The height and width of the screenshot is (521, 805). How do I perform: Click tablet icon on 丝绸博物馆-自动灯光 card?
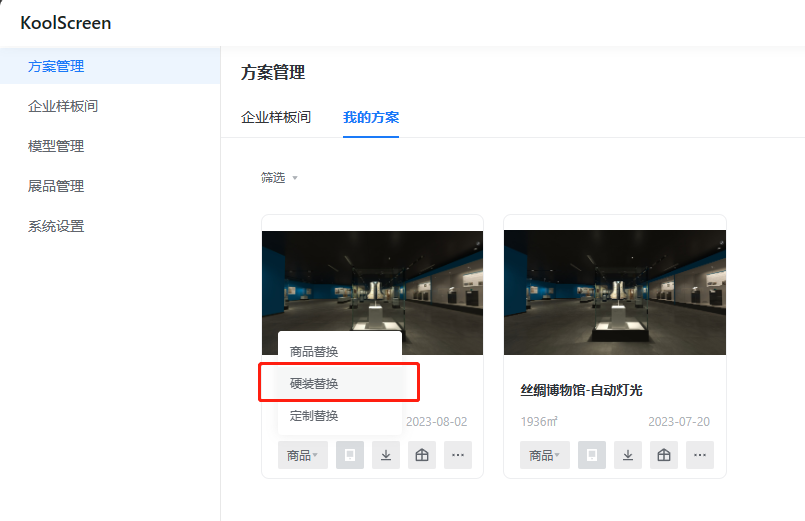592,455
